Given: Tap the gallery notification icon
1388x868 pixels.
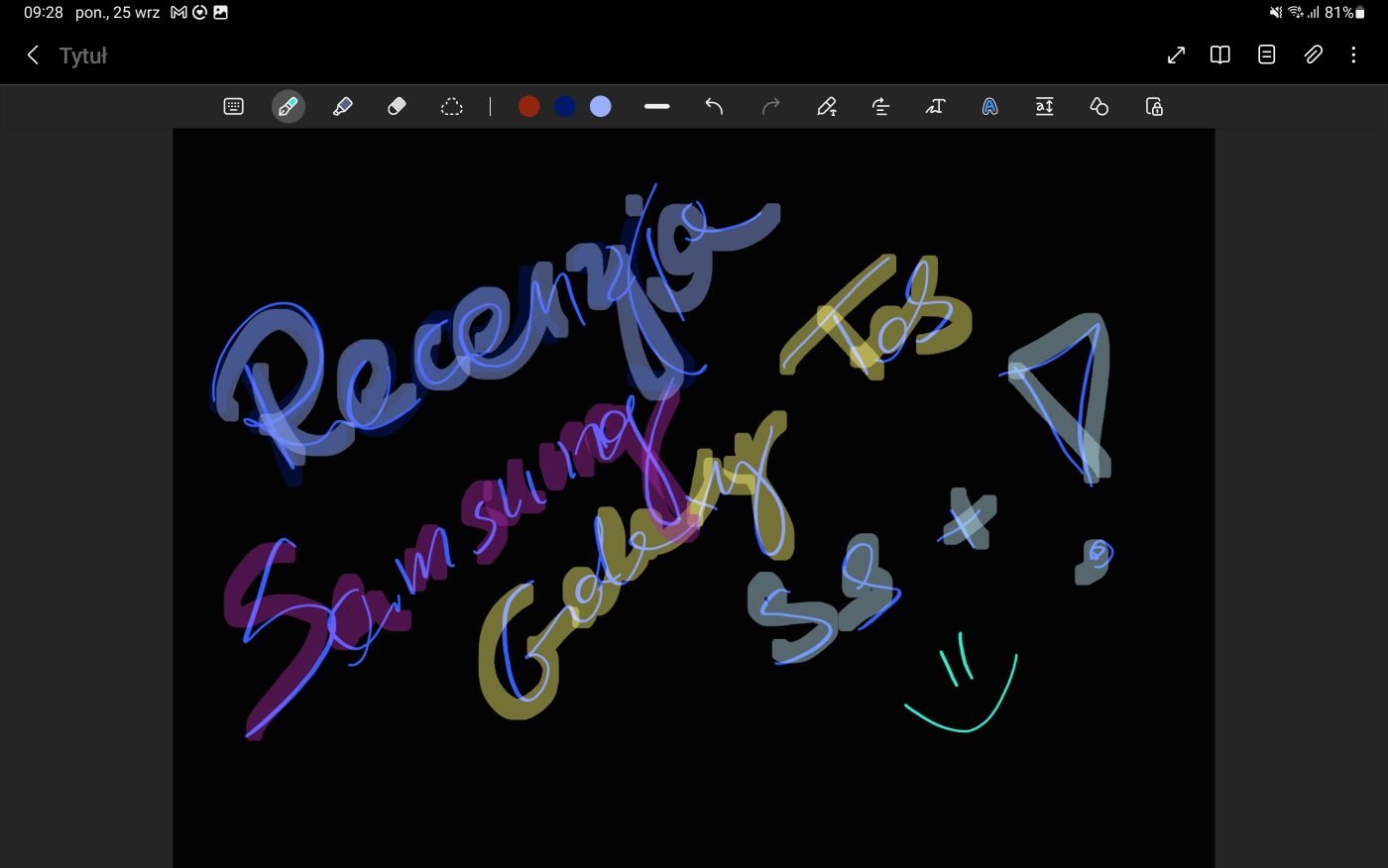Looking at the screenshot, I should [220, 12].
